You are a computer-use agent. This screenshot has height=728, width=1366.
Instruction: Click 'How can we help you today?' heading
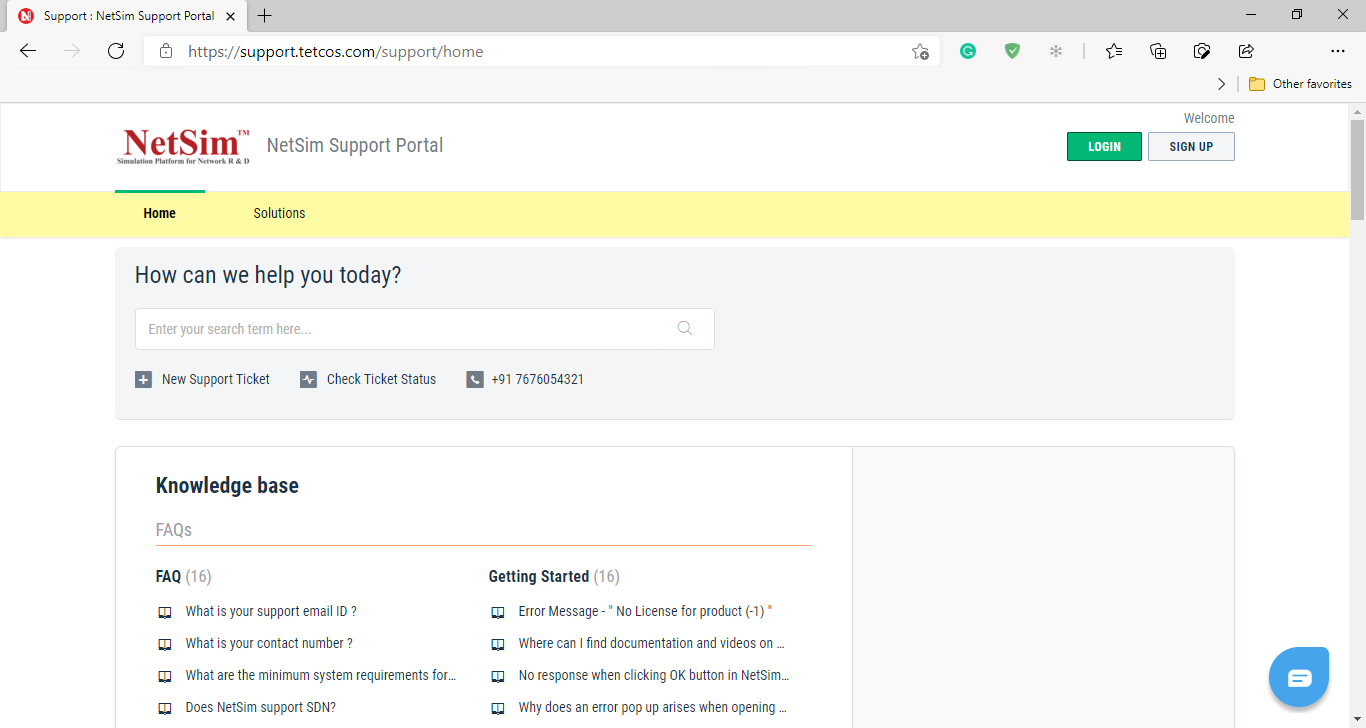pos(268,275)
